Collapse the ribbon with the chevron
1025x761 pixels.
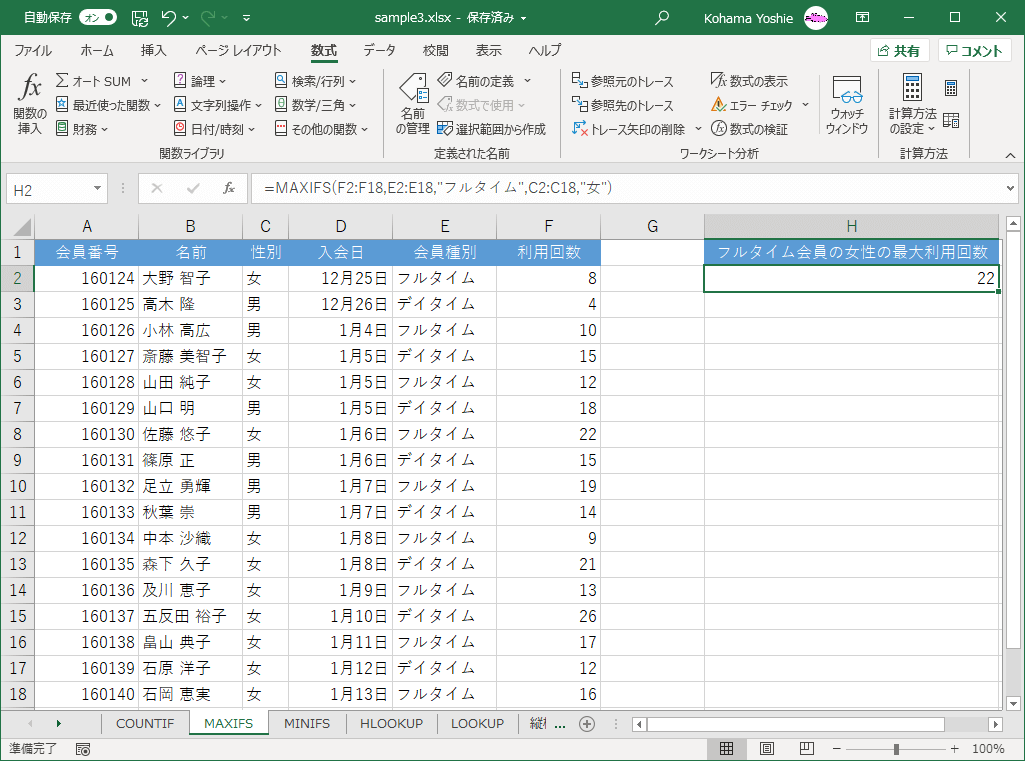click(1010, 155)
